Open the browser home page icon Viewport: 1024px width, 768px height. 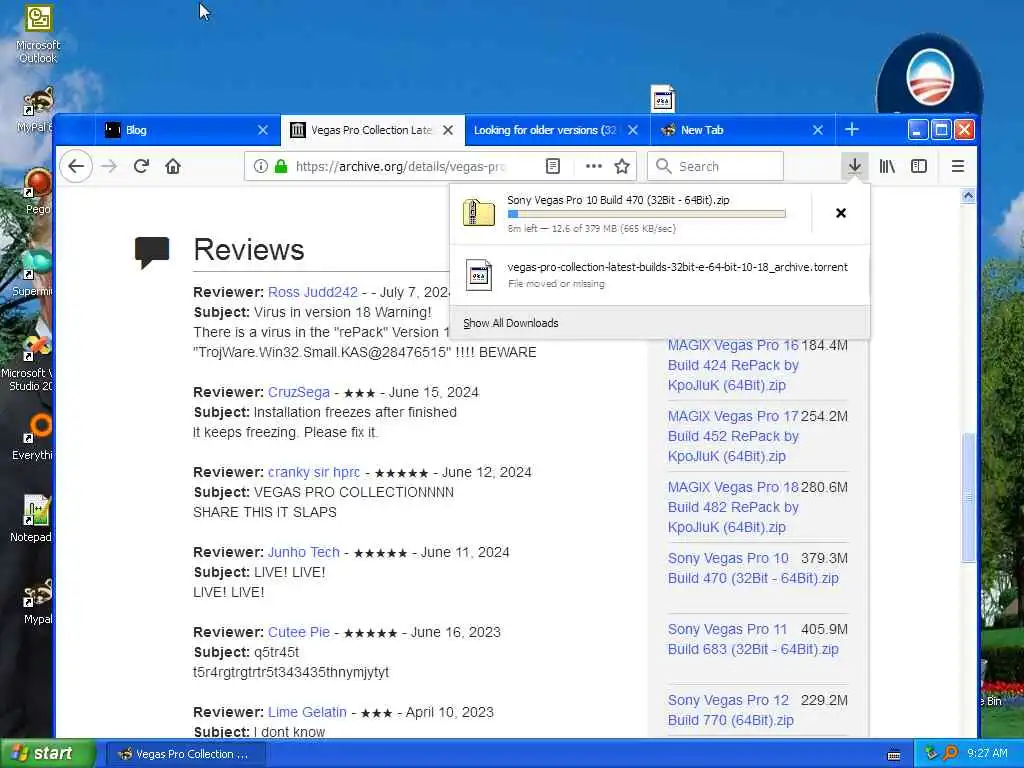(173, 167)
